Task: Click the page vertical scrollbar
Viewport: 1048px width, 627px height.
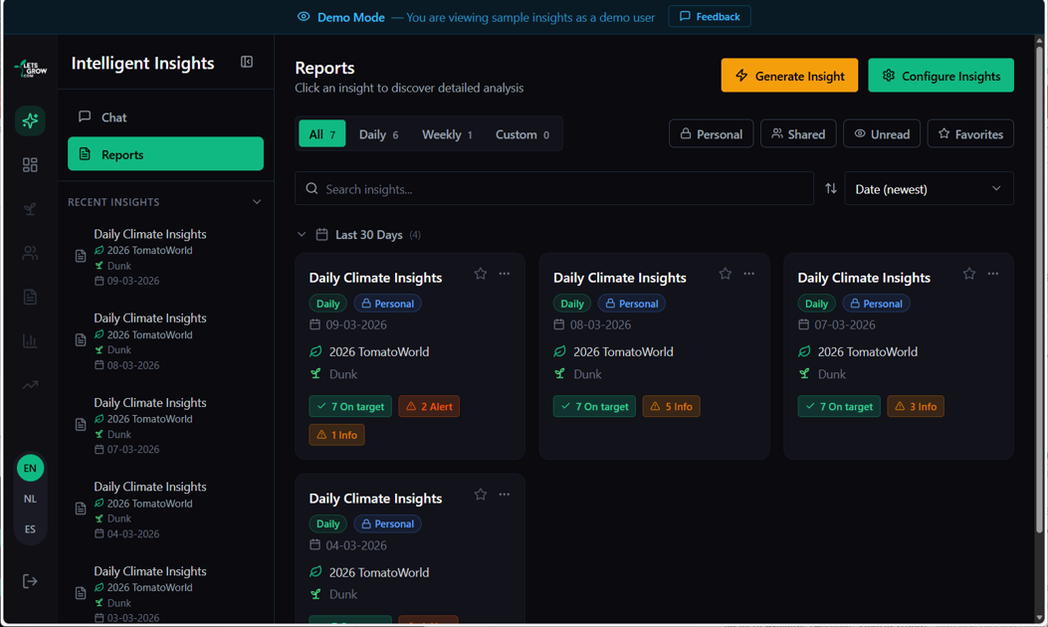Action: tap(1039, 287)
